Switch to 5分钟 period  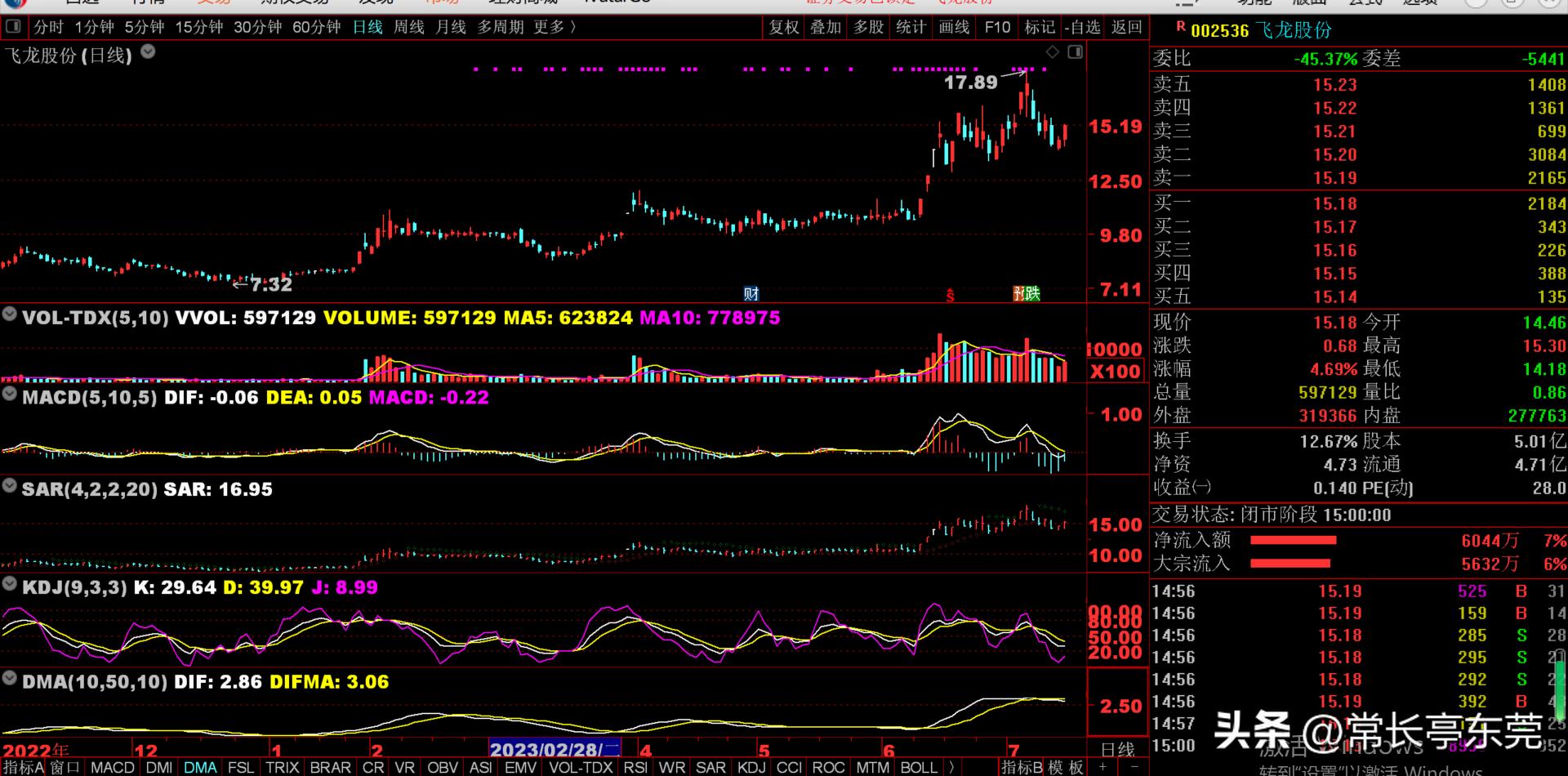point(145,27)
